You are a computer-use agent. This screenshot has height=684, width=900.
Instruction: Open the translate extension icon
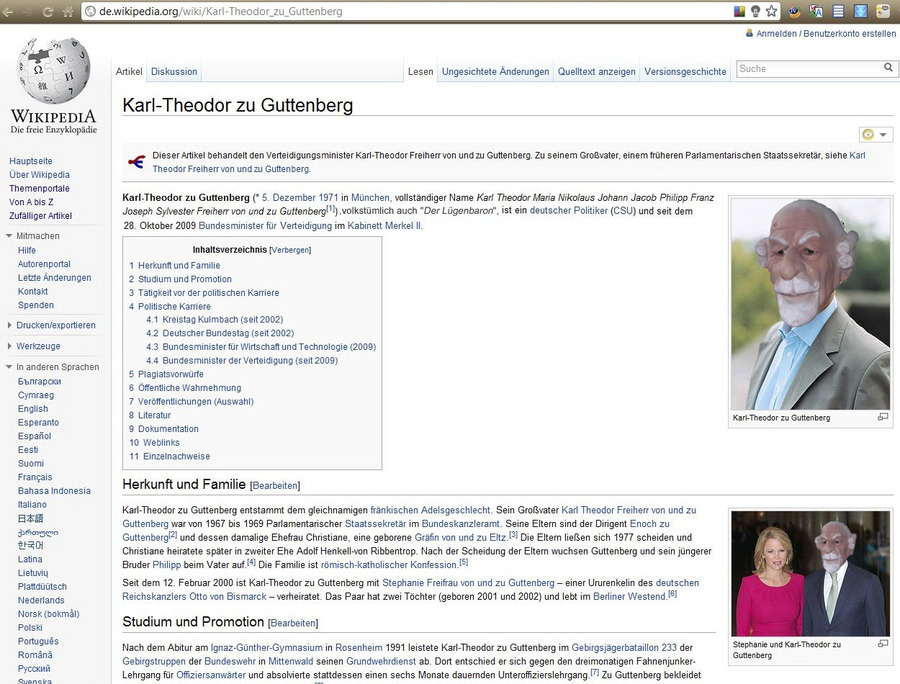[816, 11]
